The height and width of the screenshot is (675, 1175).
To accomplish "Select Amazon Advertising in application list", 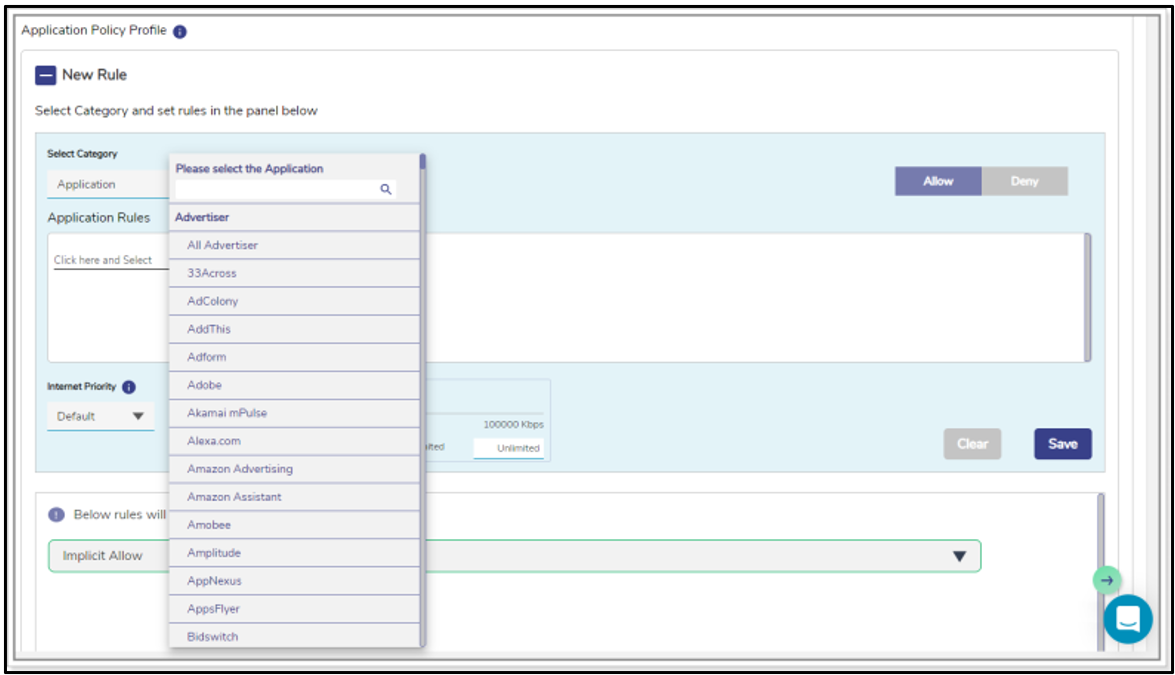I will click(x=240, y=469).
